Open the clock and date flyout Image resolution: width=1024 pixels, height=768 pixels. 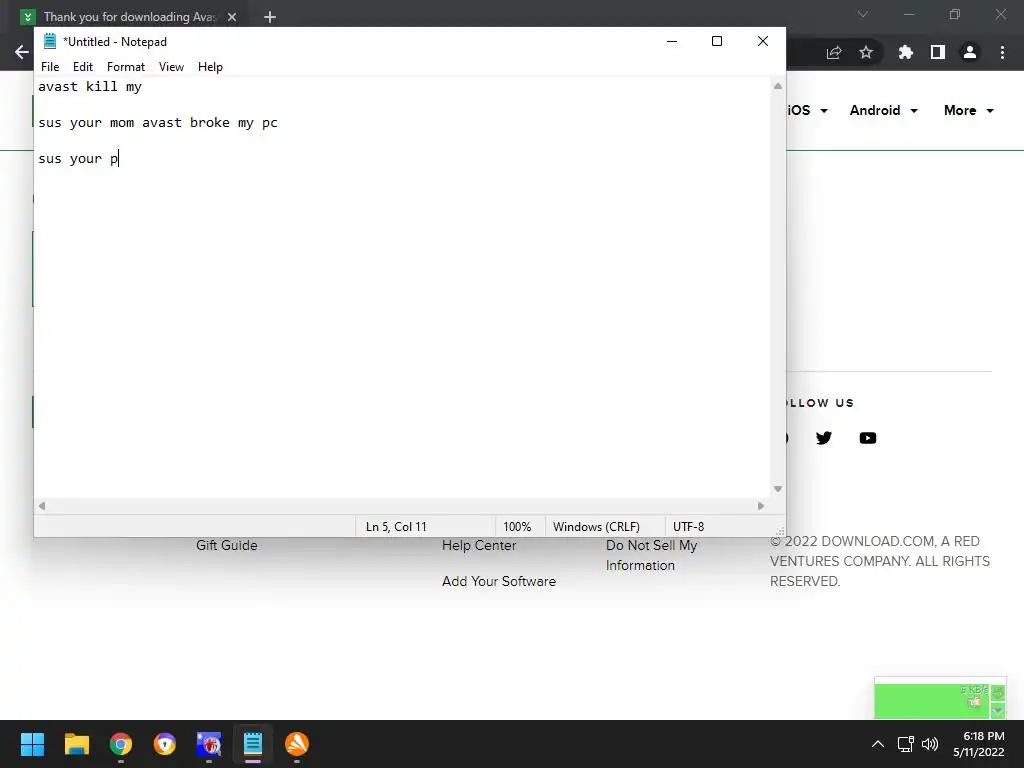978,744
